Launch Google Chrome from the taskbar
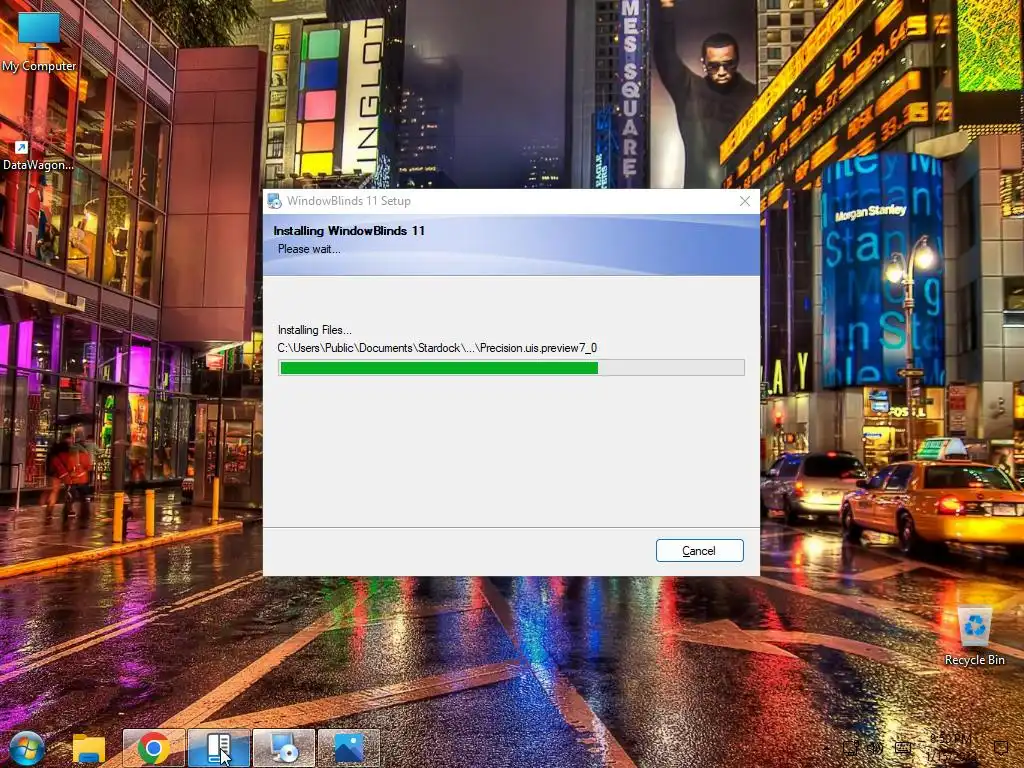Viewport: 1024px width, 768px height. [x=153, y=748]
